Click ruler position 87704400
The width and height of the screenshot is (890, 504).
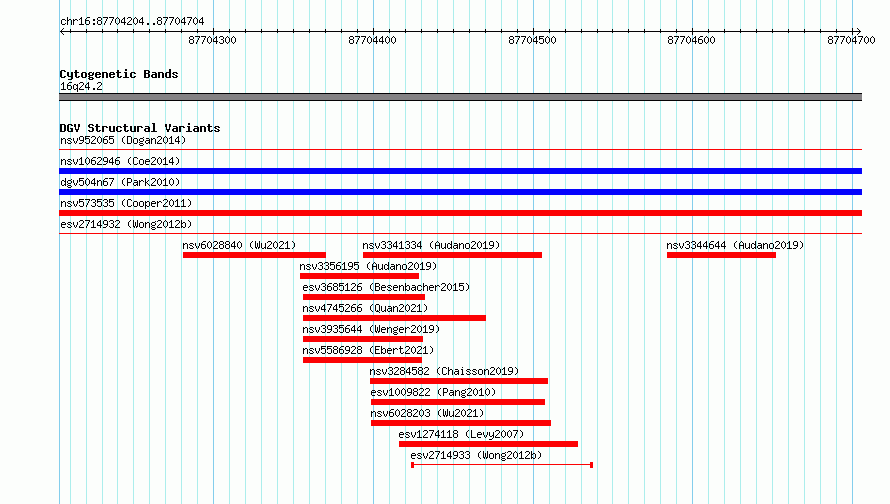point(372,40)
